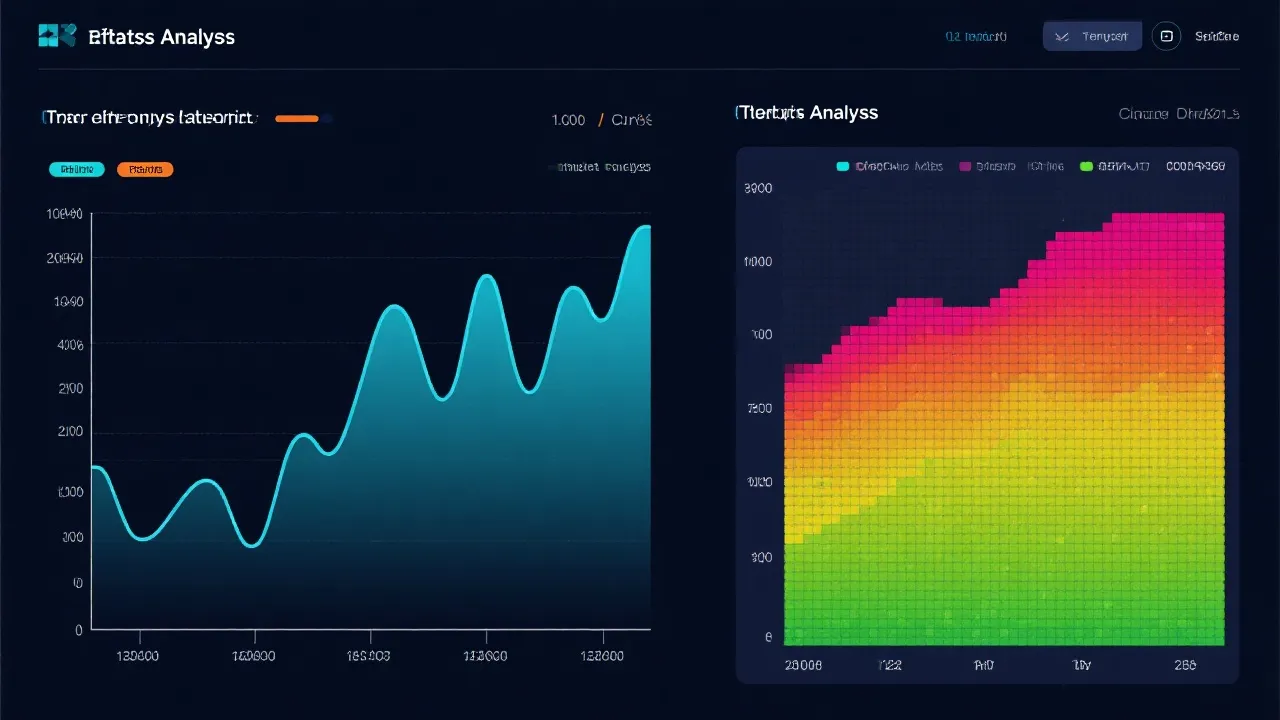Click the orange slash icon beside 1.000

[601, 120]
